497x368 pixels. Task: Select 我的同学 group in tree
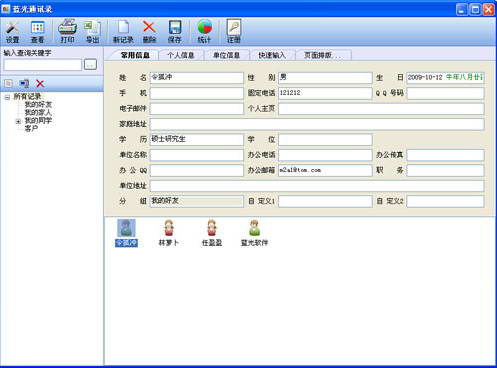coord(38,120)
